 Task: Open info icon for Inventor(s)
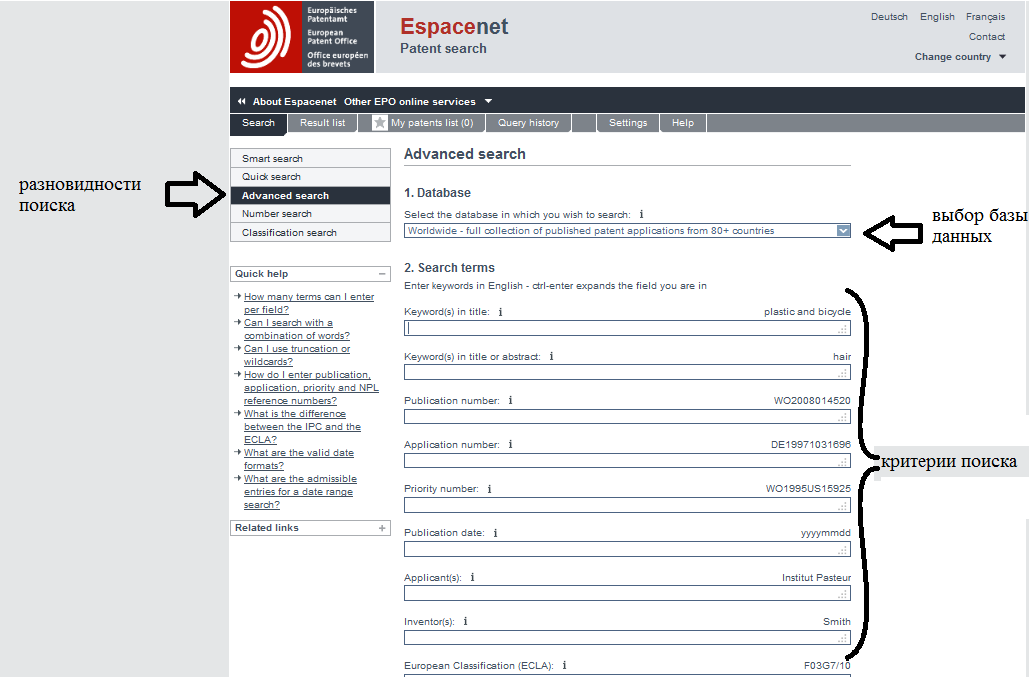click(465, 622)
